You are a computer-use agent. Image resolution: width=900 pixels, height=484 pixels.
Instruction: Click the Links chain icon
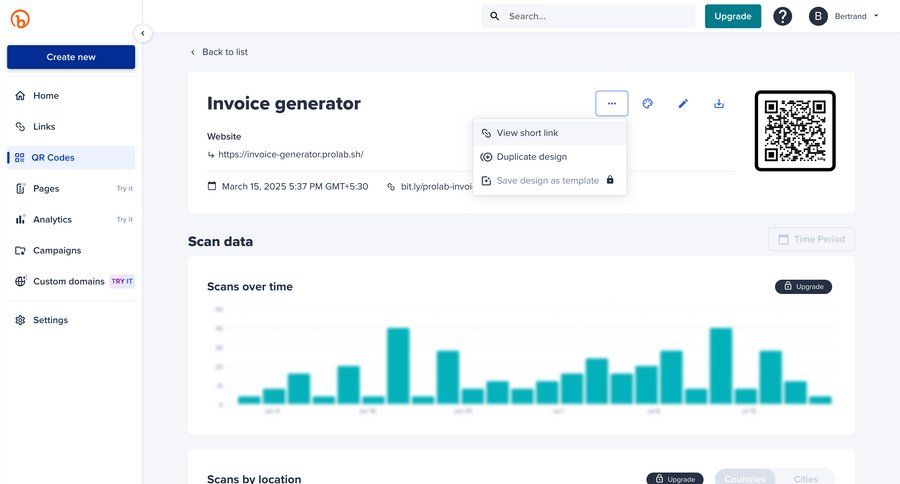[20, 126]
